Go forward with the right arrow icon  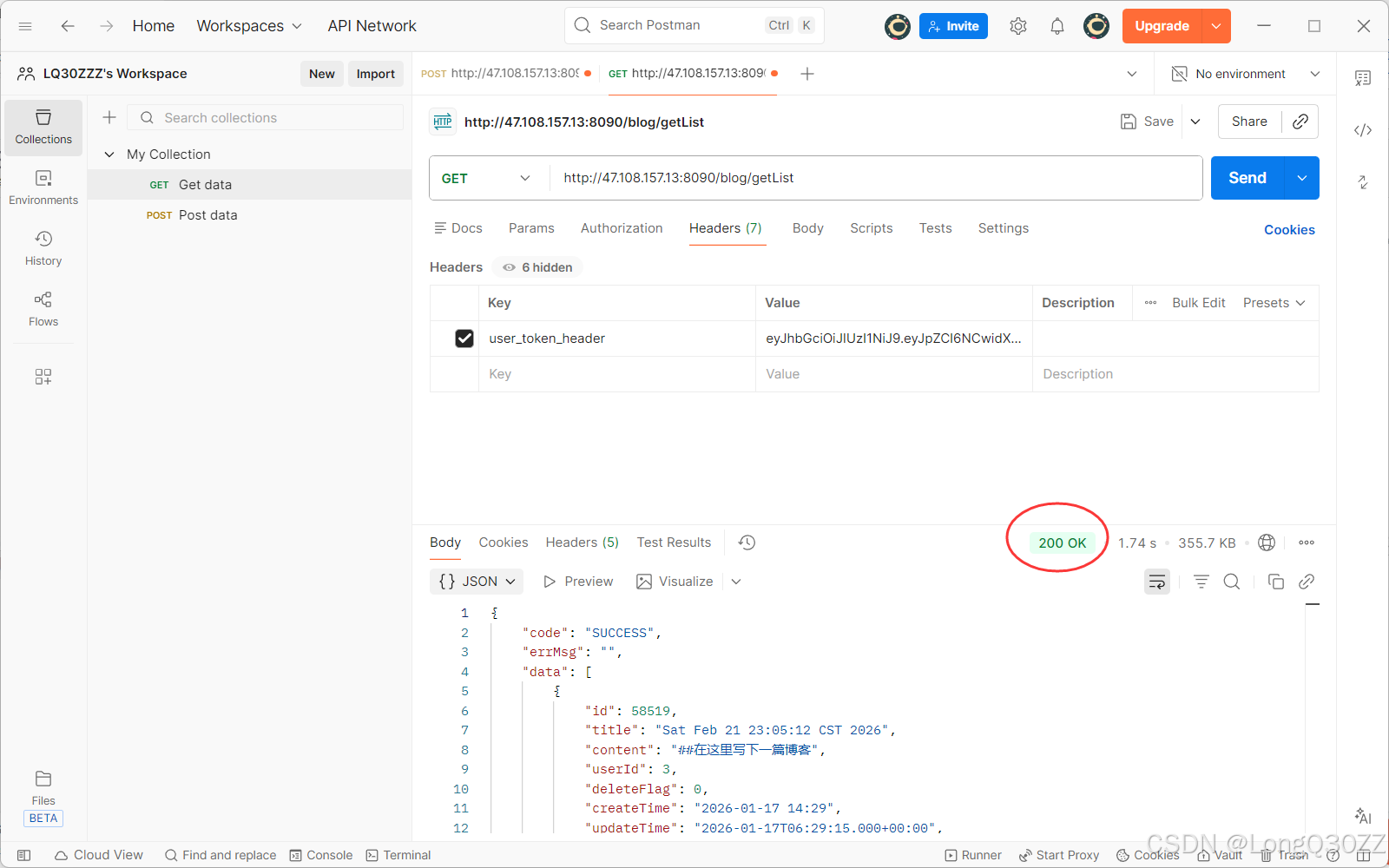(x=106, y=26)
